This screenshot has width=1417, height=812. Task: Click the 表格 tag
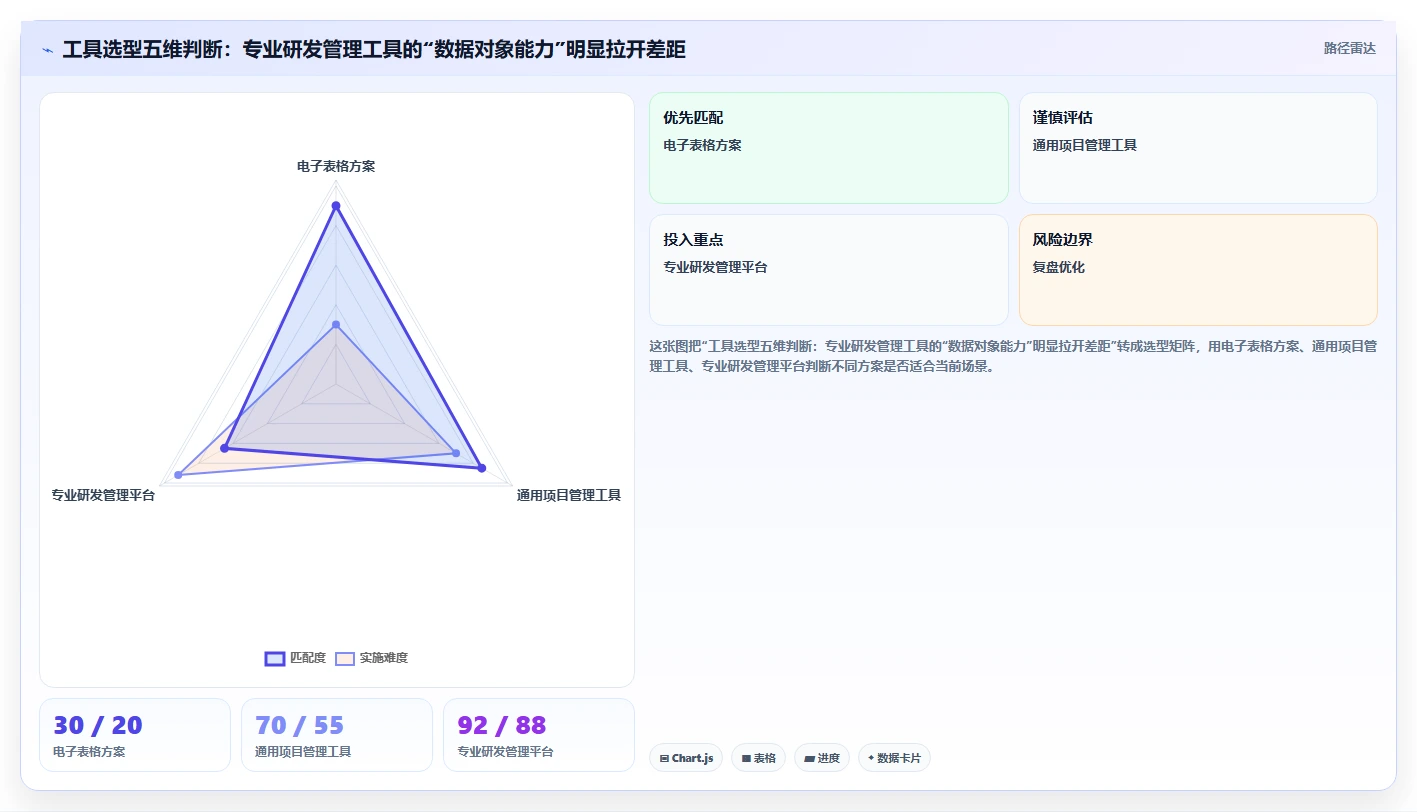click(x=759, y=758)
